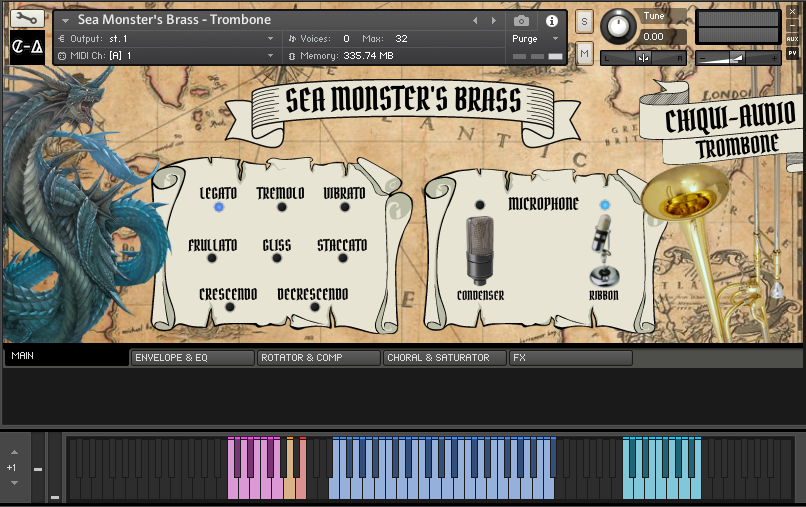Screen dimensions: 806x507
Task: Switch to the ENVELOPE & EQ tab
Action: (193, 358)
